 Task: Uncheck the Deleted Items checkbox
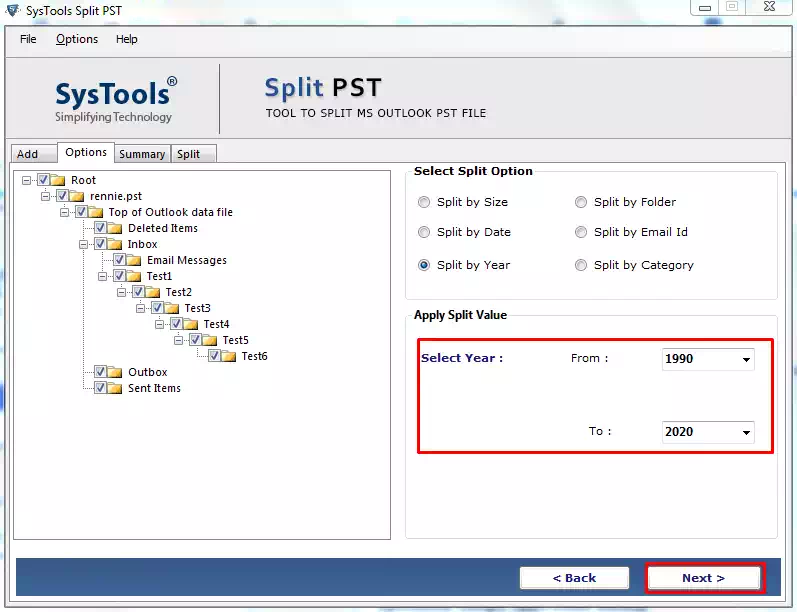(x=100, y=228)
